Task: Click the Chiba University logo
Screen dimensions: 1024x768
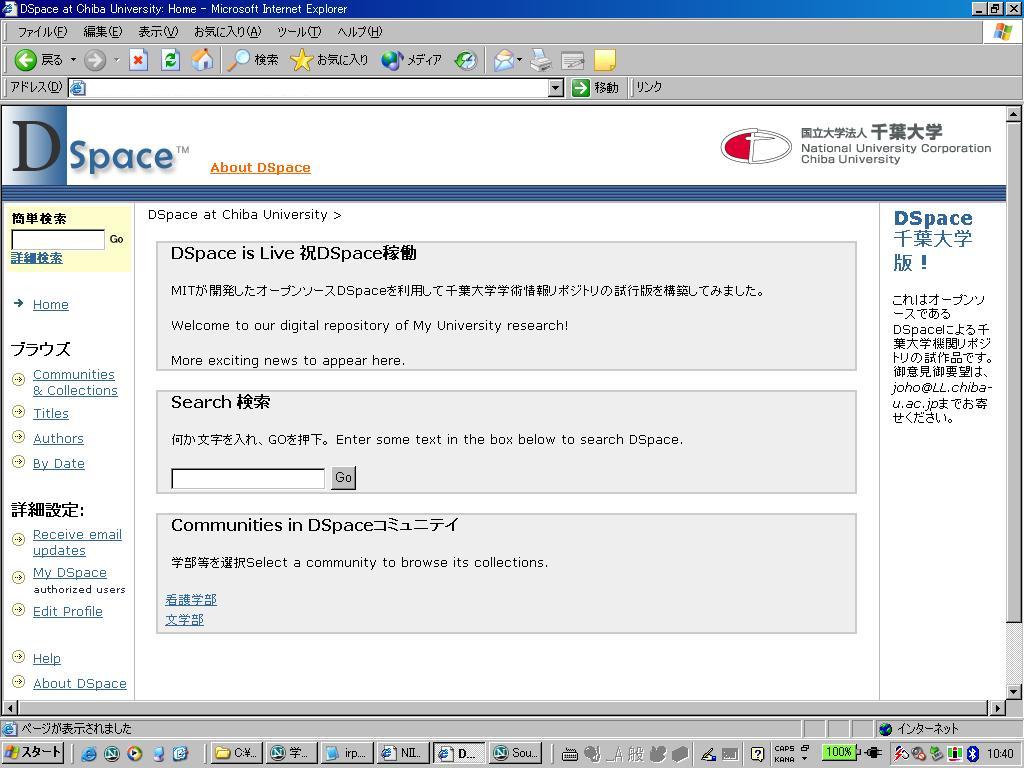Action: (856, 145)
